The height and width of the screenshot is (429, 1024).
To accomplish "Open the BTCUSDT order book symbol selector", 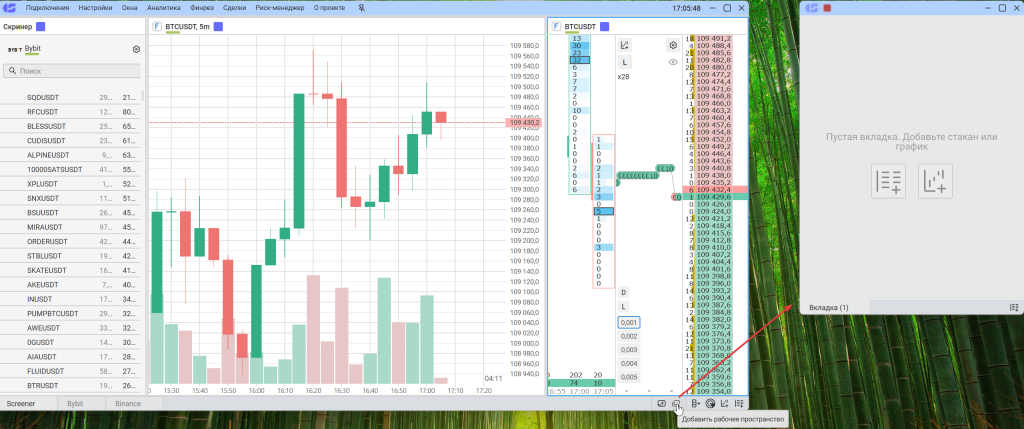I will [578, 26].
